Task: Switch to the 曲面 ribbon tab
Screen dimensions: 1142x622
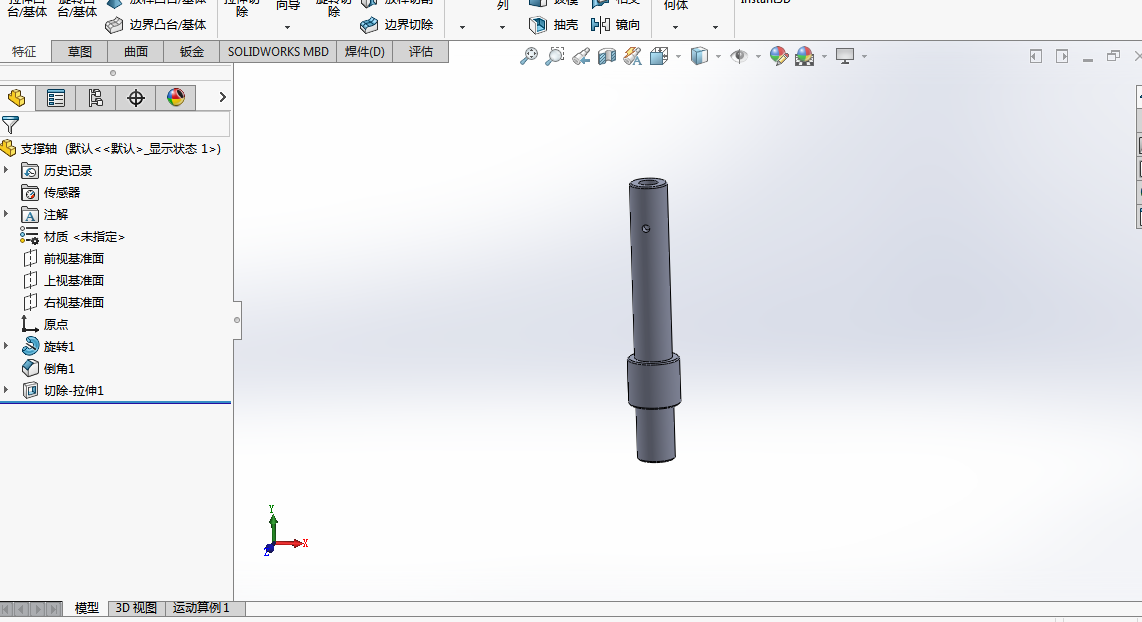Action: point(135,52)
